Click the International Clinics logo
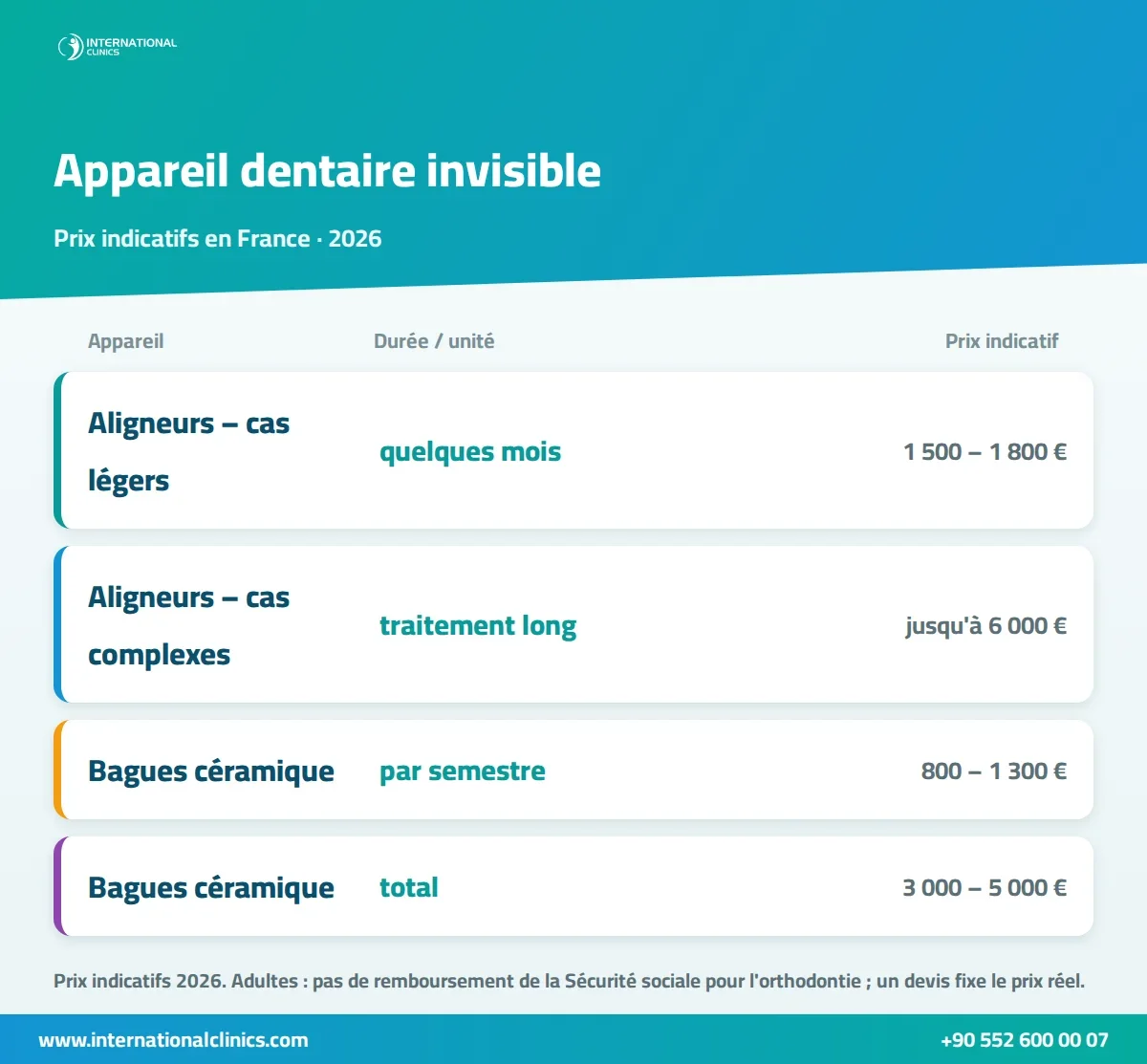 pyautogui.click(x=118, y=47)
